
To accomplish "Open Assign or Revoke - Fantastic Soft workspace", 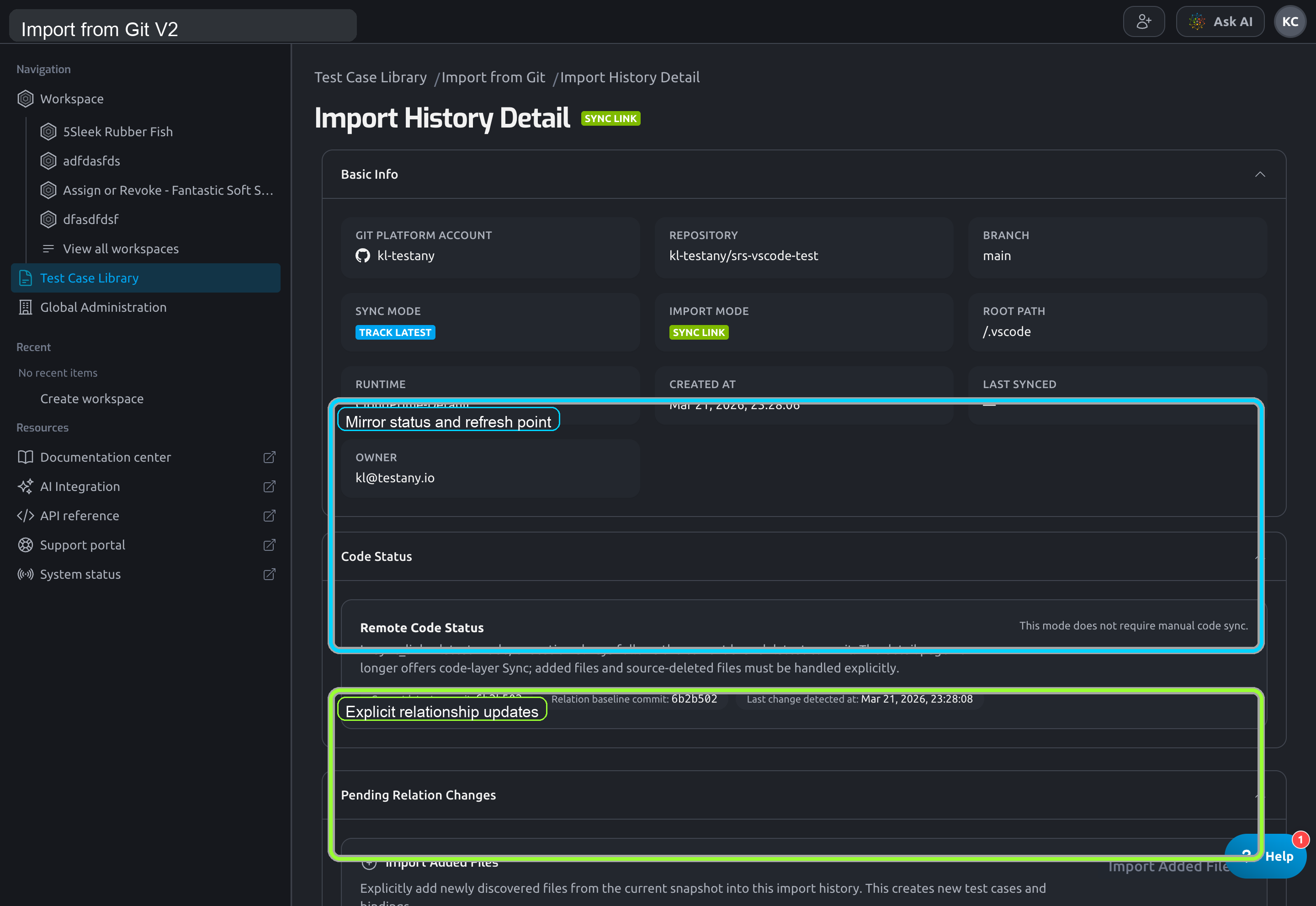I will (168, 190).
